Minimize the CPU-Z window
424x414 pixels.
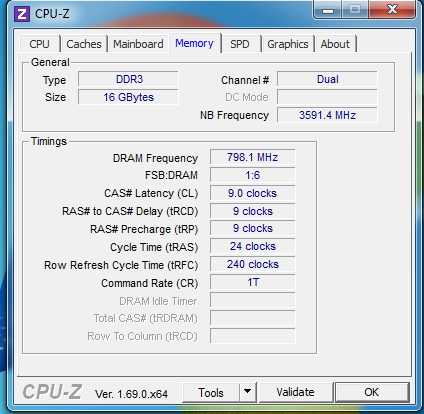328,9
